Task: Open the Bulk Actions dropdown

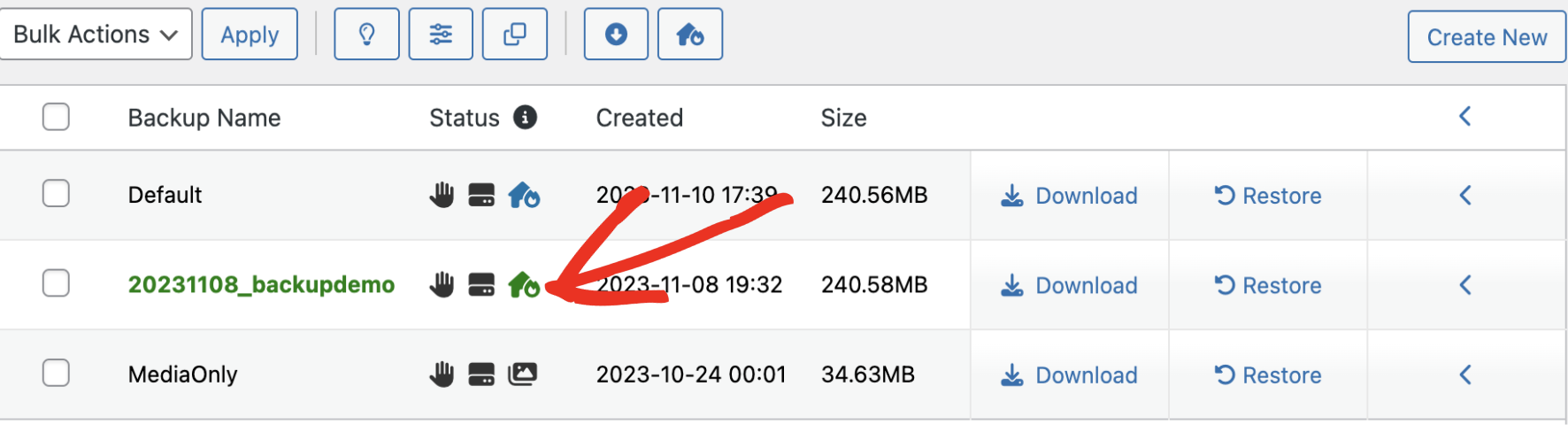Action: point(96,35)
